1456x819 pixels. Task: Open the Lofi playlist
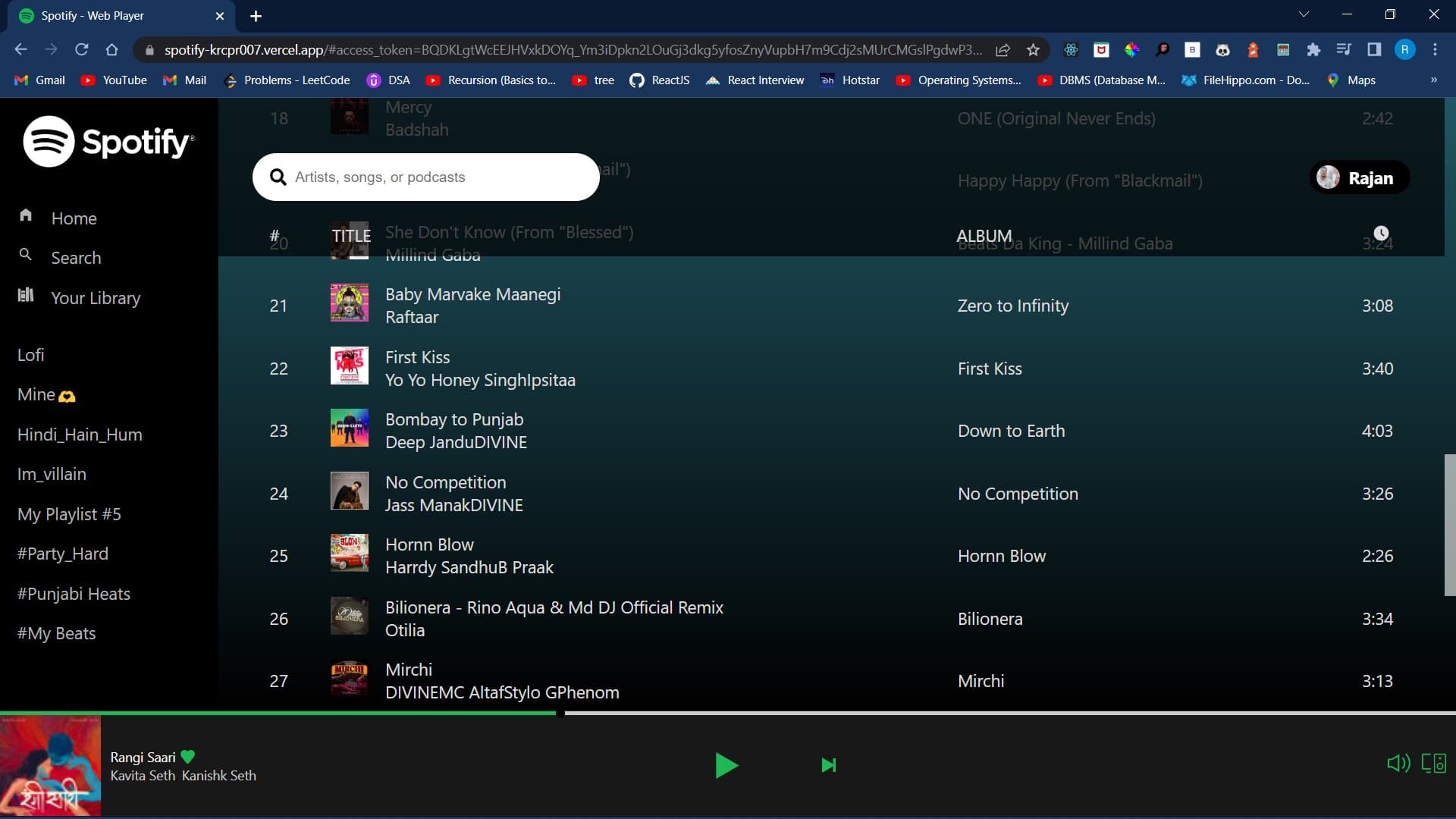coord(30,355)
